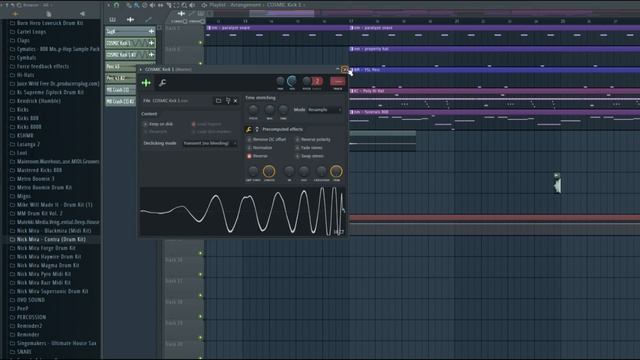The width and height of the screenshot is (640, 360).
Task: Select the Paint brush tool in playlist toolbar
Action: pos(136,5)
